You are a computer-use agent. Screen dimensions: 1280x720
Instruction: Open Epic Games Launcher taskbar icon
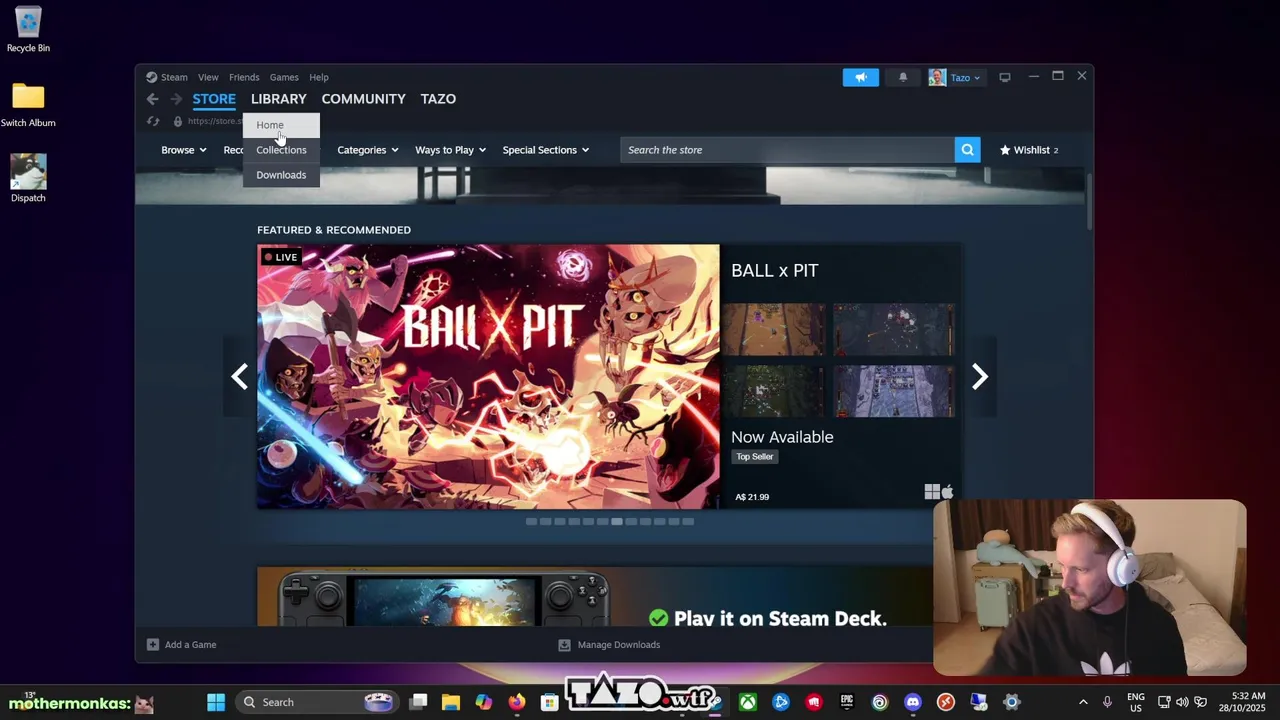tap(847, 702)
